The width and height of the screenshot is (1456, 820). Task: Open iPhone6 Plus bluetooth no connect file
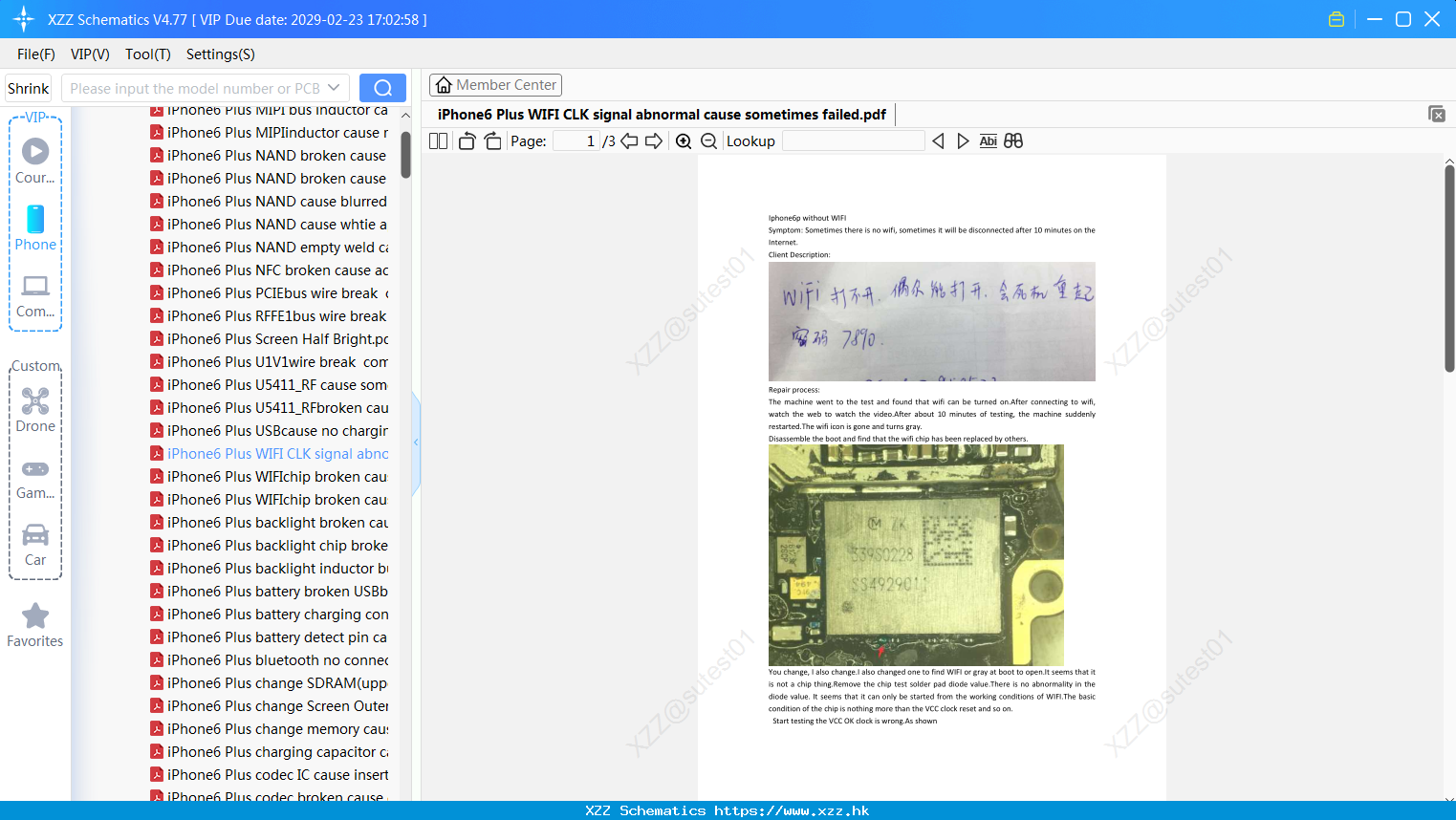pos(270,660)
